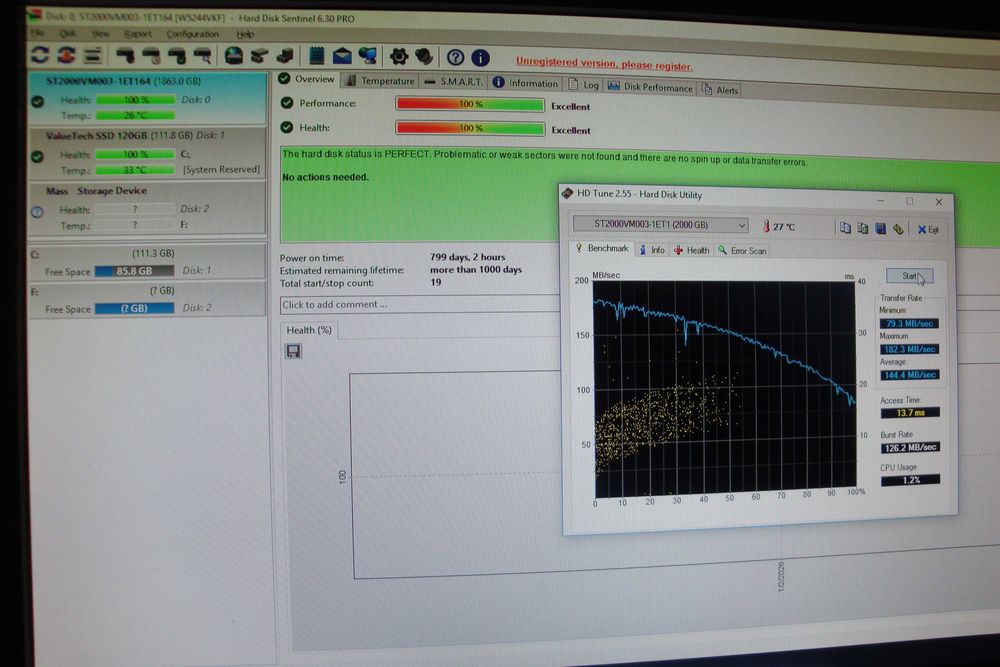The height and width of the screenshot is (667, 1000).
Task: Select the ST2000VM003-1ET164 disk entry
Action: [147, 98]
